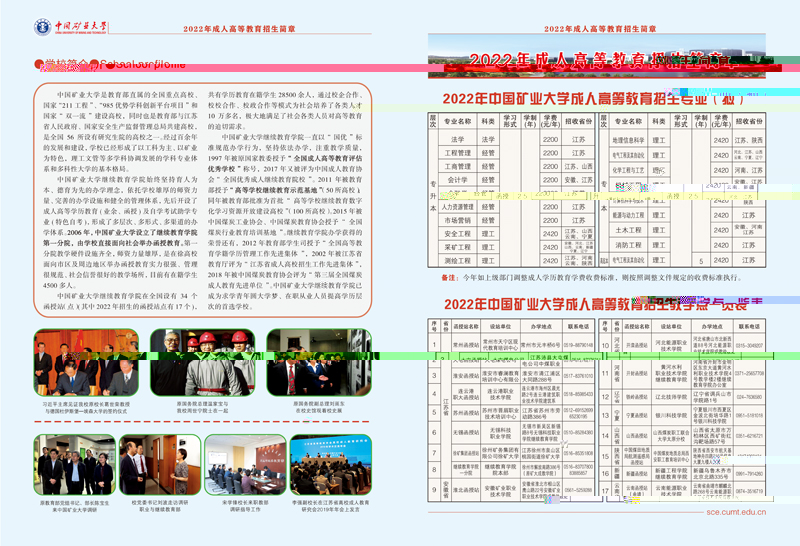This screenshot has width=800, height=546.
Task: Select the '工商管理' major cell
Action: click(458, 166)
